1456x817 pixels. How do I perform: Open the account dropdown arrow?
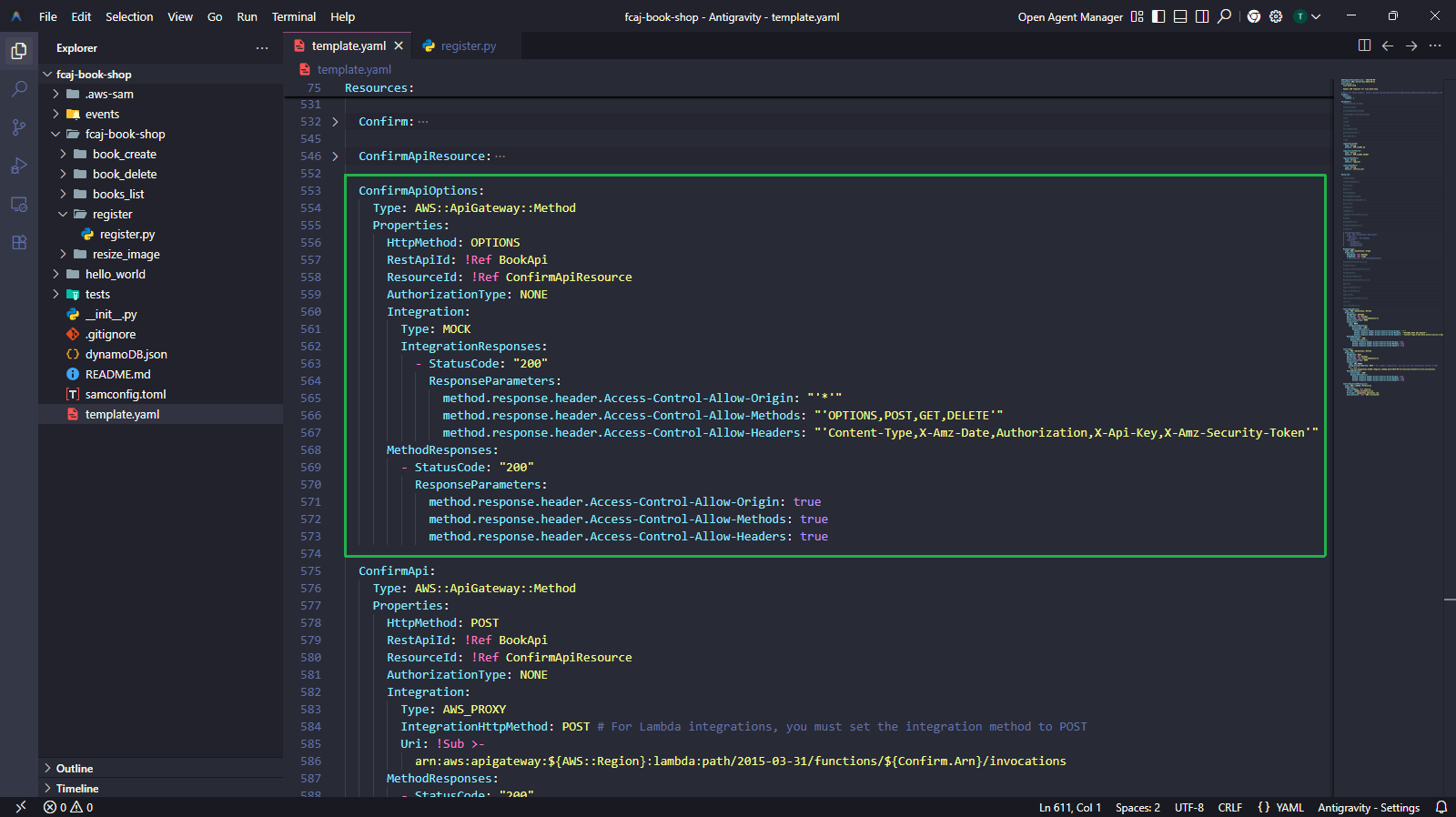[1316, 16]
